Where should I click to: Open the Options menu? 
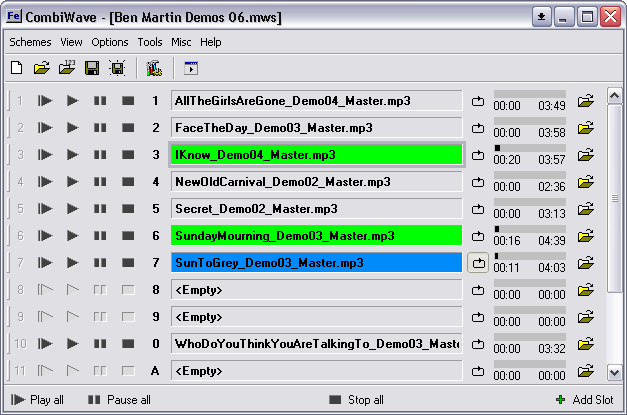[110, 42]
